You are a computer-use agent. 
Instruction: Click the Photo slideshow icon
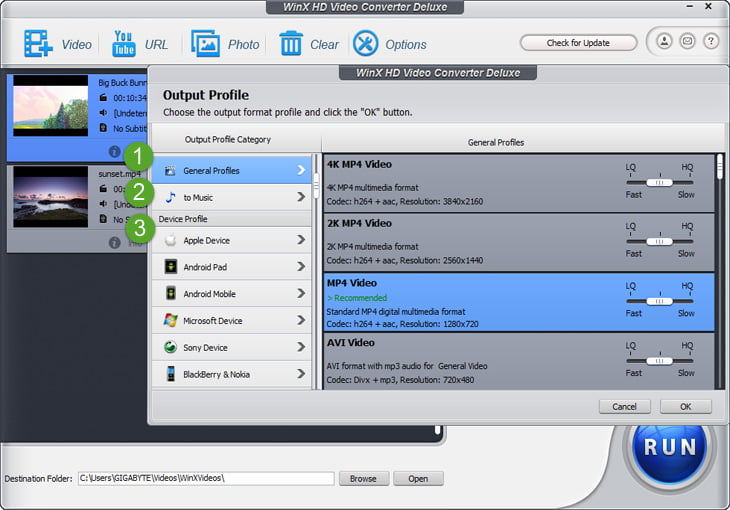(x=206, y=44)
